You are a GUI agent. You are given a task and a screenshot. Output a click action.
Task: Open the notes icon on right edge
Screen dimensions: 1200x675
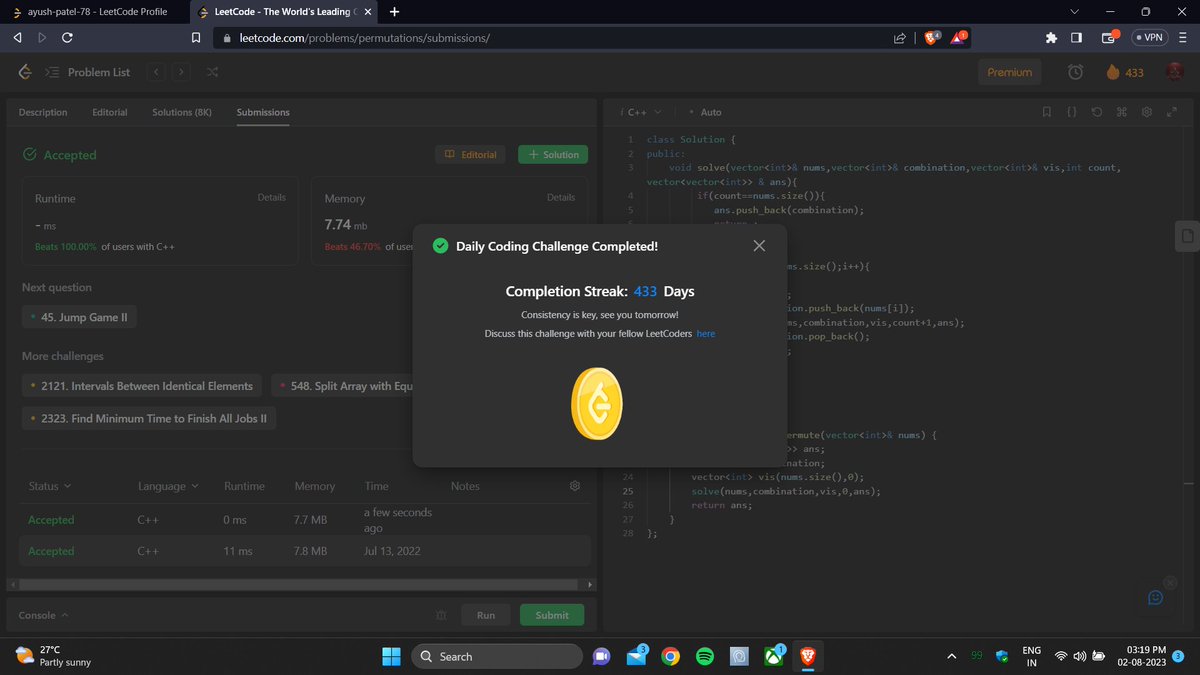coord(1186,235)
